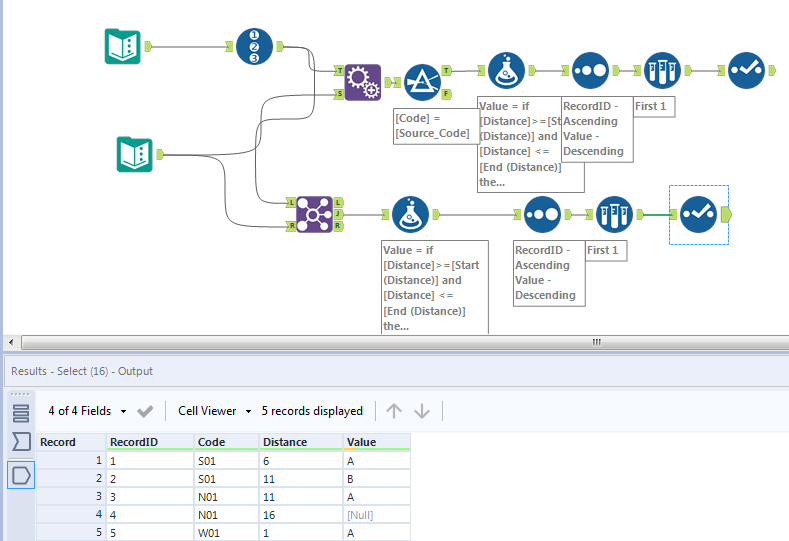Click the messages list icon in results sidebar
The image size is (789, 541).
pos(21,413)
